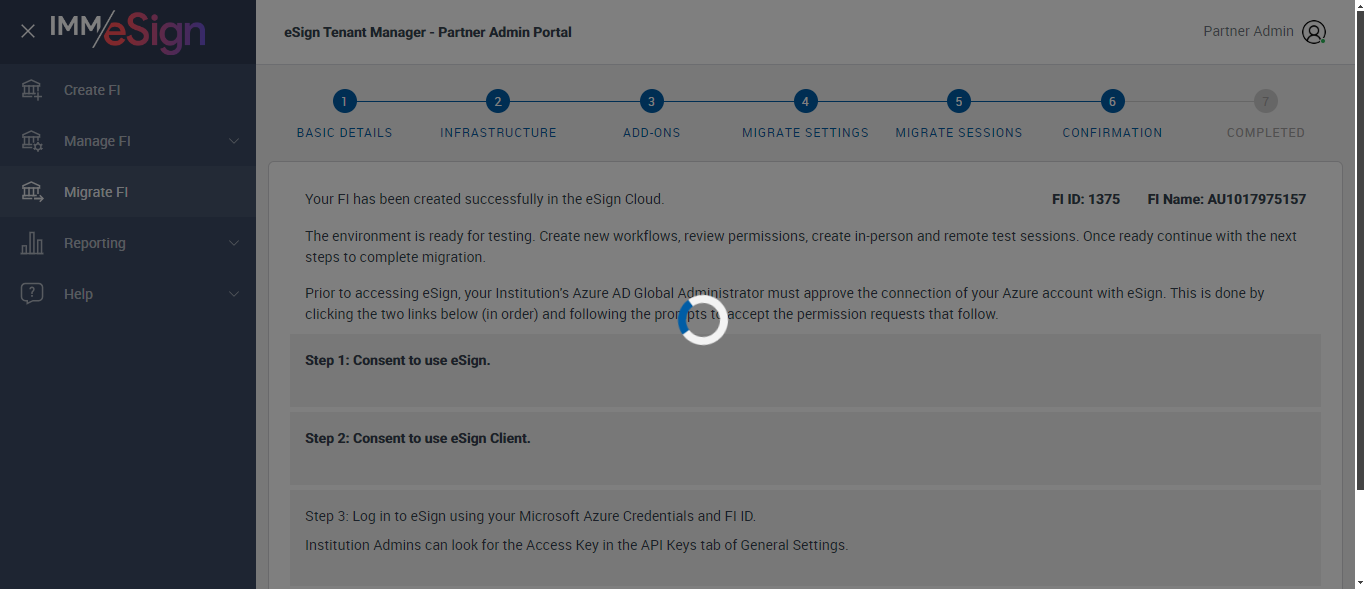Click the Partner Admin user label
The width and height of the screenshot is (1366, 589).
[x=1248, y=31]
